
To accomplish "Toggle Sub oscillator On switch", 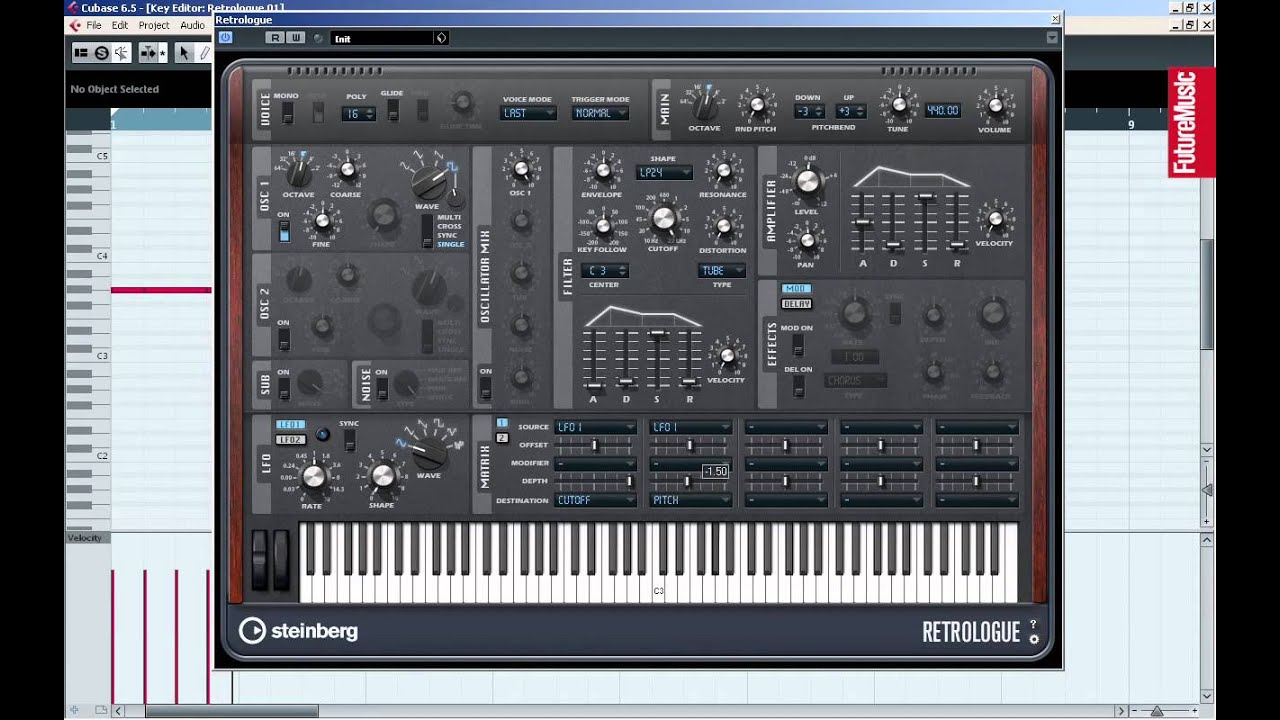I will pos(284,388).
